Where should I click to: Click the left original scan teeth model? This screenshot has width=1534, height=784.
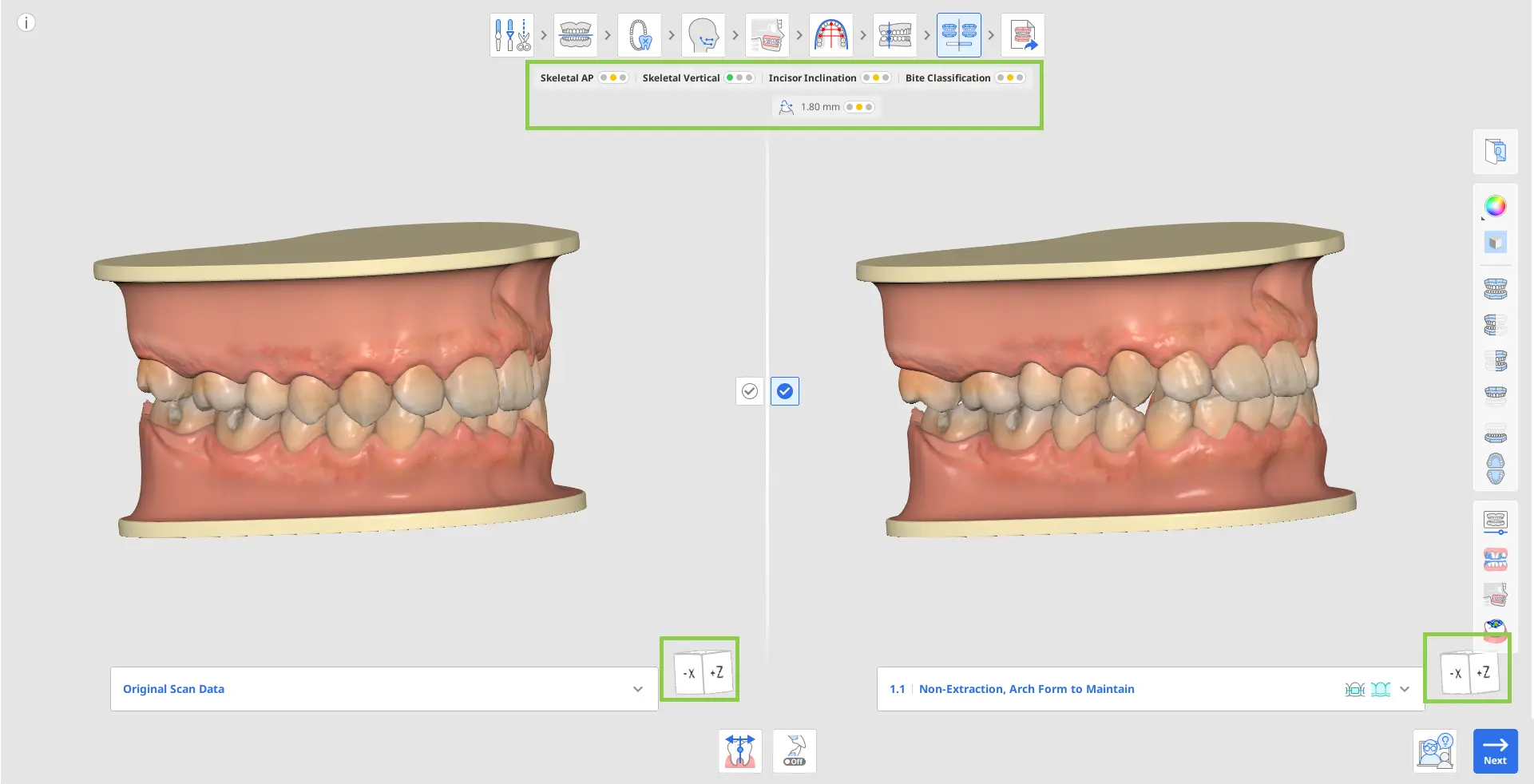click(340, 379)
